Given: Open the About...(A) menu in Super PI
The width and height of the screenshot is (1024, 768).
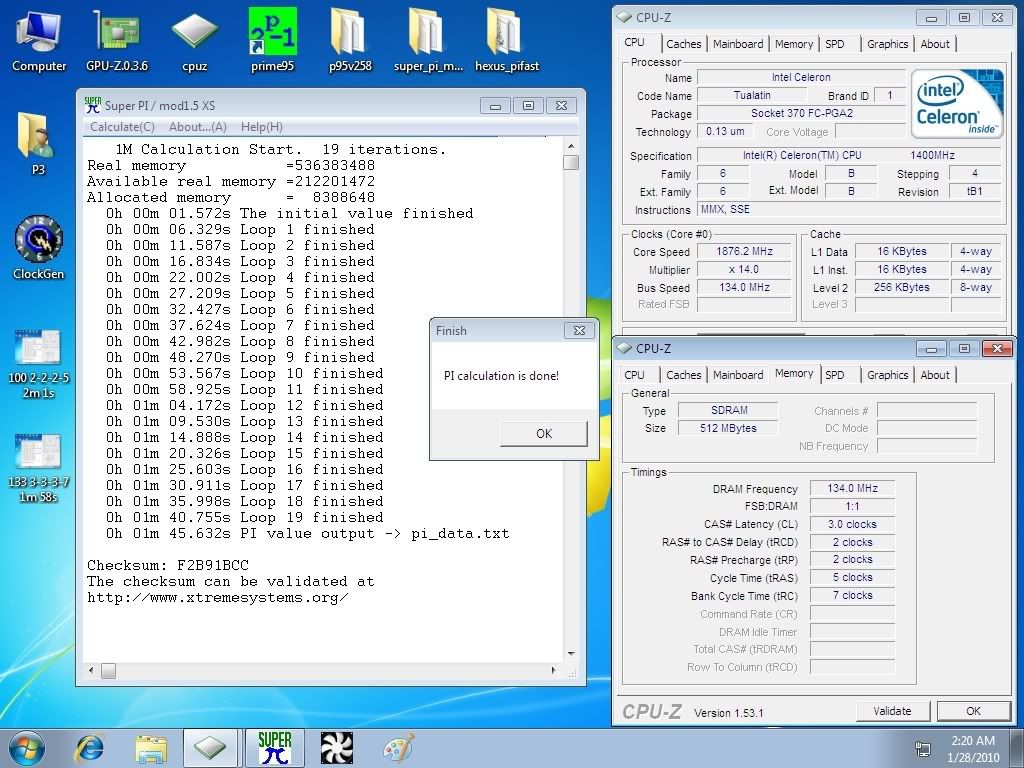Looking at the screenshot, I should point(198,127).
